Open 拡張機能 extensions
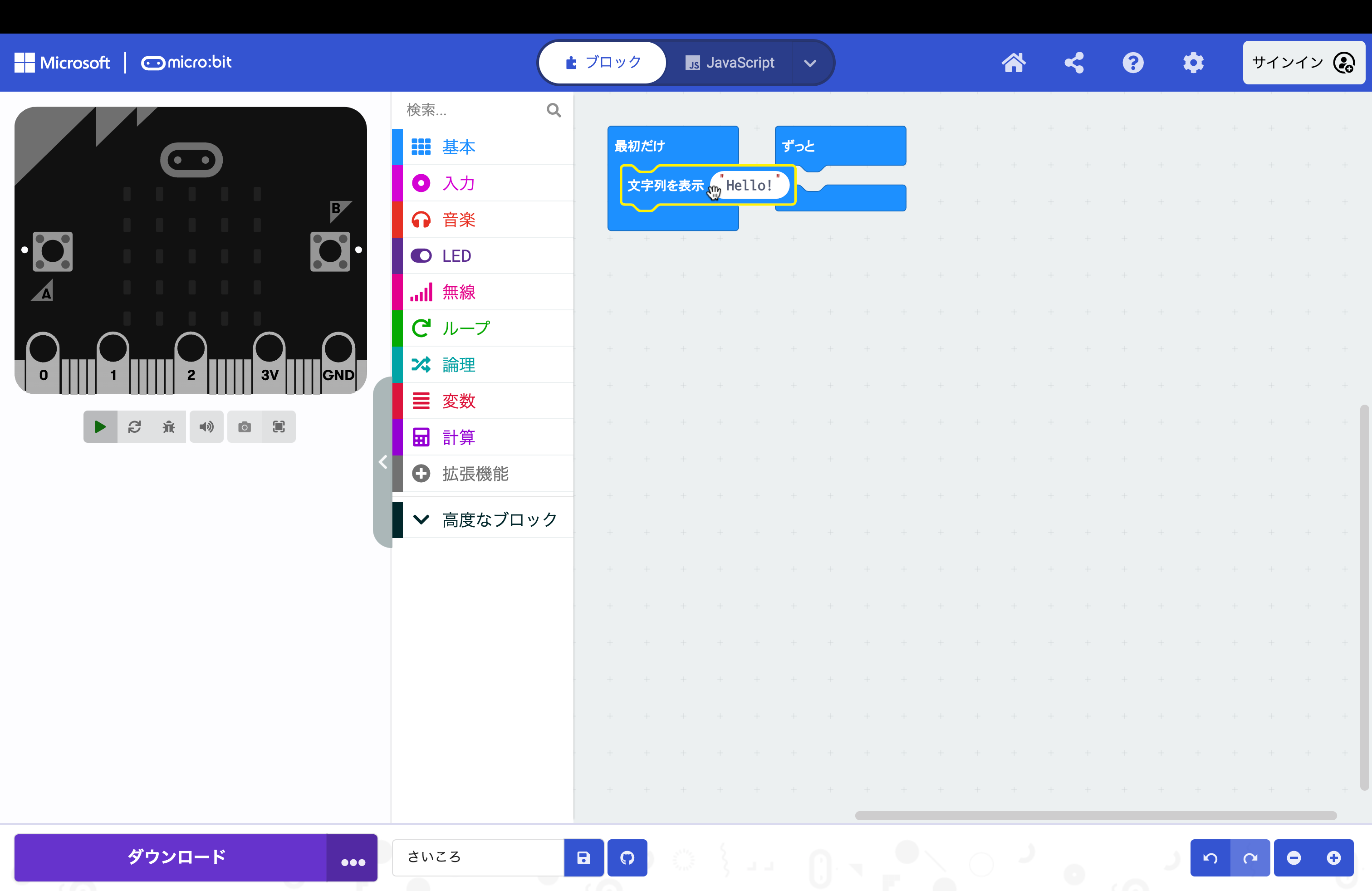The height and width of the screenshot is (891, 1372). coord(483,474)
